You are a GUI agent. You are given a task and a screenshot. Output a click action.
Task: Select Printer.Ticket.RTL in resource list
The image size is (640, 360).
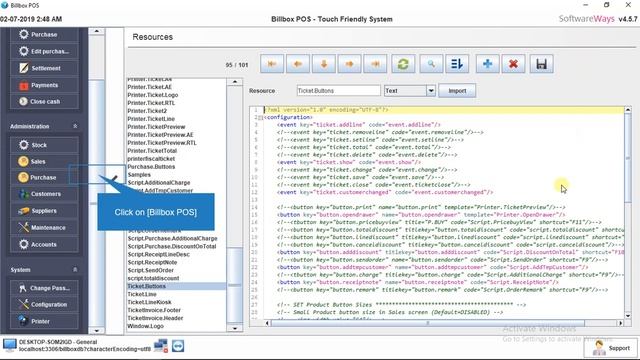(x=151, y=103)
